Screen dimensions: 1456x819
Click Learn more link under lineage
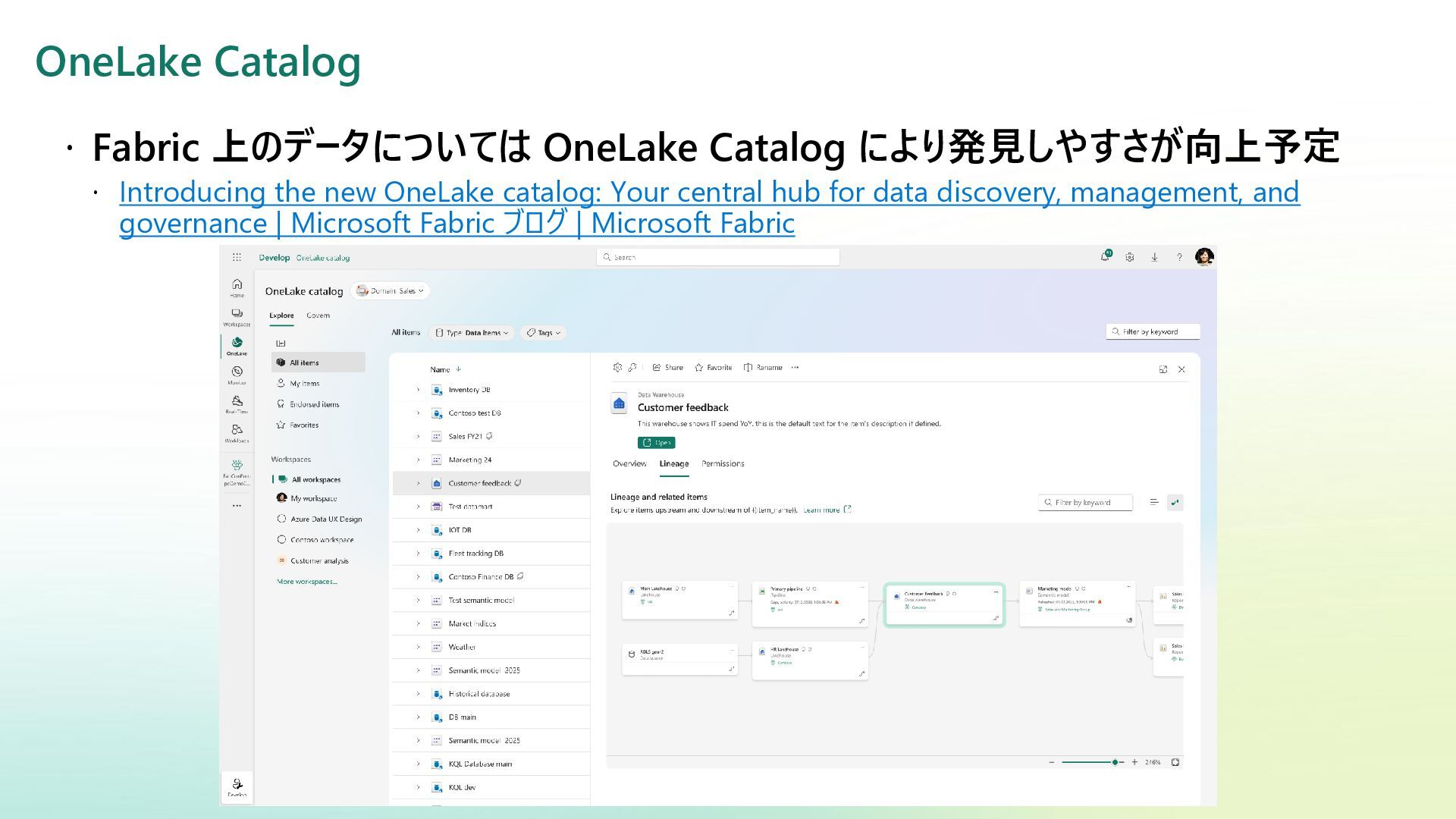[827, 510]
